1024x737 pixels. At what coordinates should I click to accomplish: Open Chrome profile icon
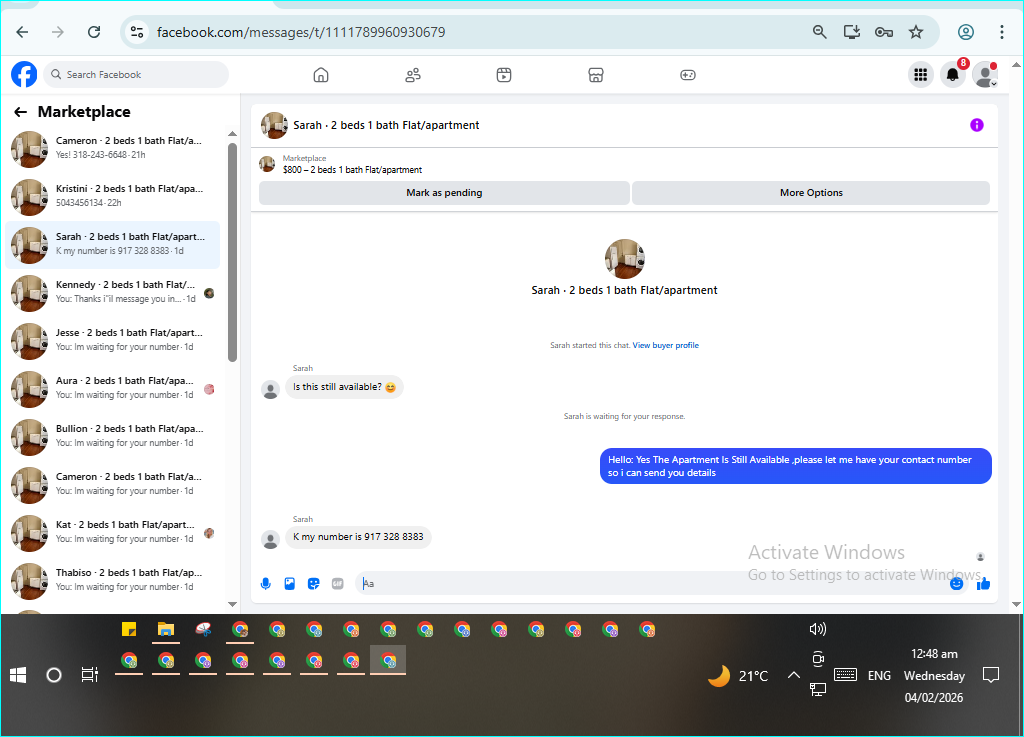click(966, 32)
